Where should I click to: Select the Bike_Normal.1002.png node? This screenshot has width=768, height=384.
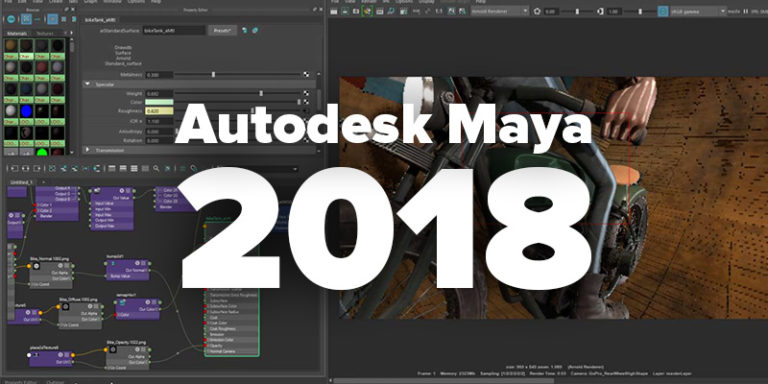coord(51,274)
